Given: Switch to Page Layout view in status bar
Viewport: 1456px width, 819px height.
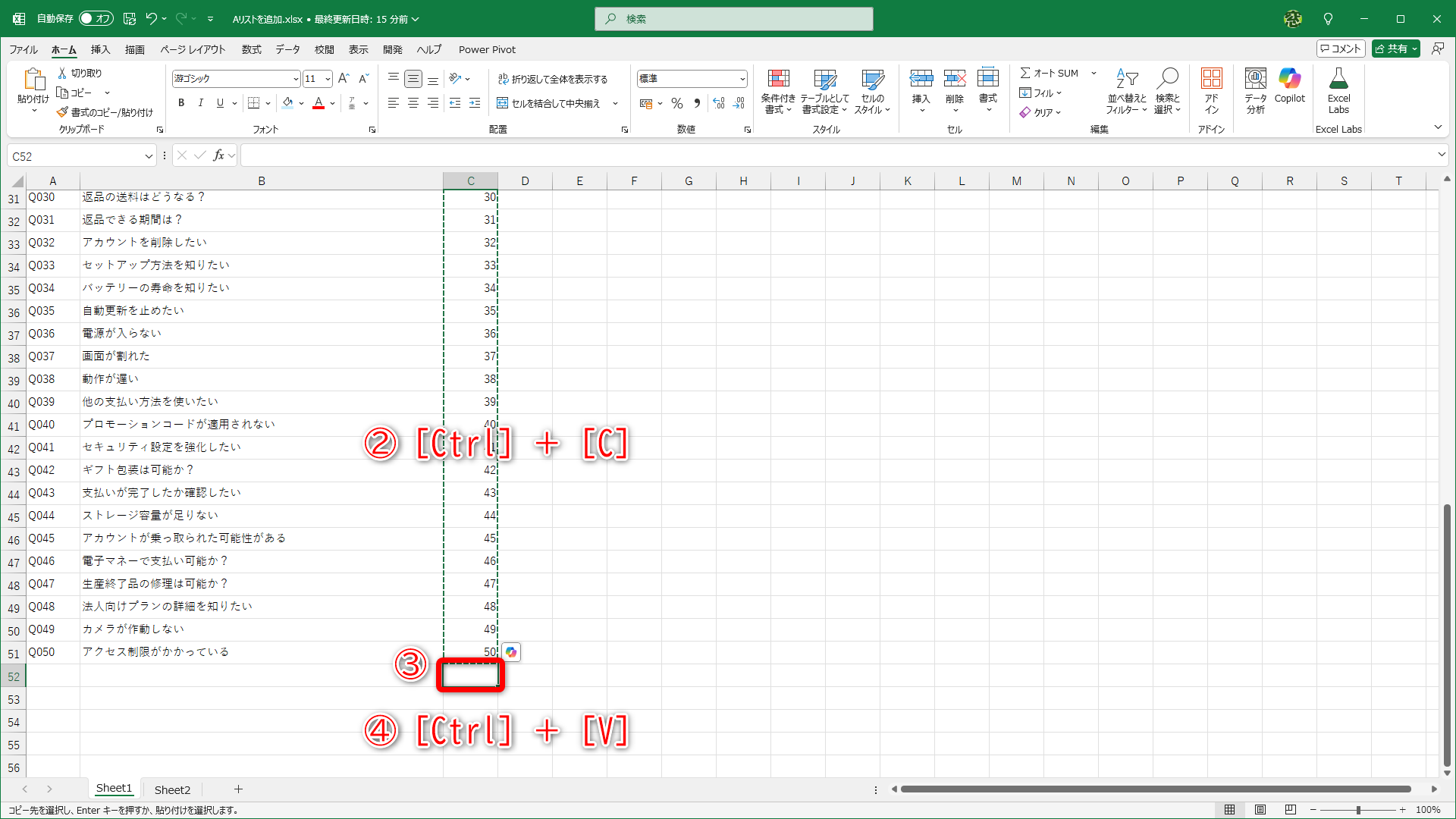Looking at the screenshot, I should coord(1260,810).
